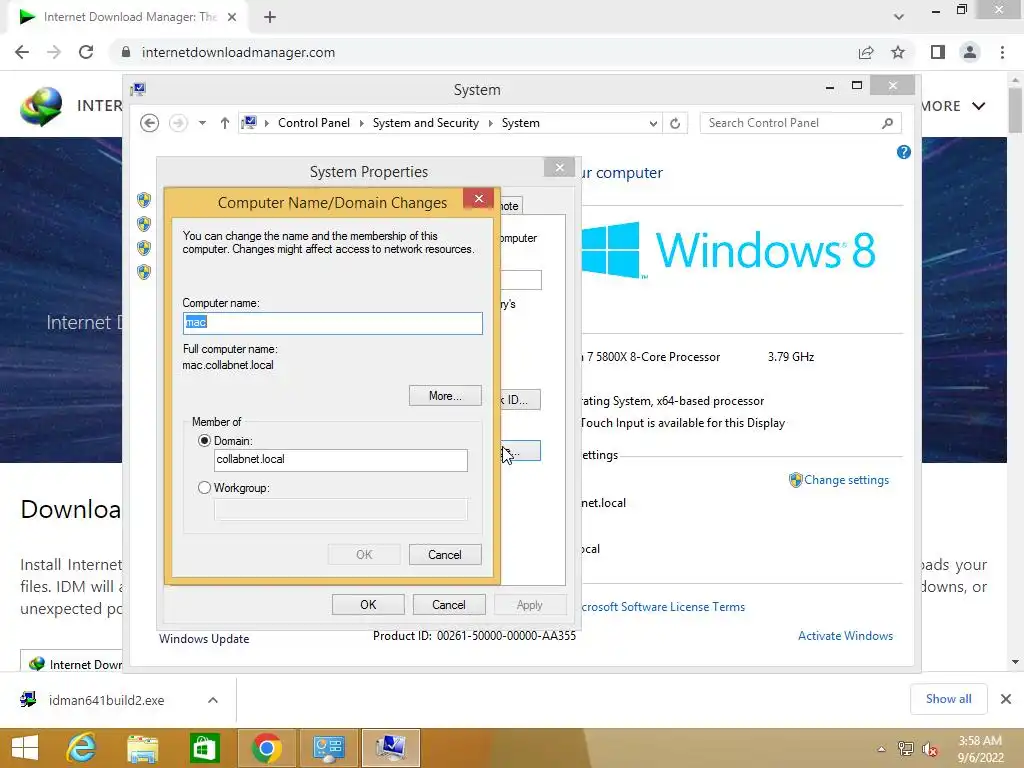The height and width of the screenshot is (768, 1024).
Task: Open Chrome tab search chevron
Action: point(899,17)
